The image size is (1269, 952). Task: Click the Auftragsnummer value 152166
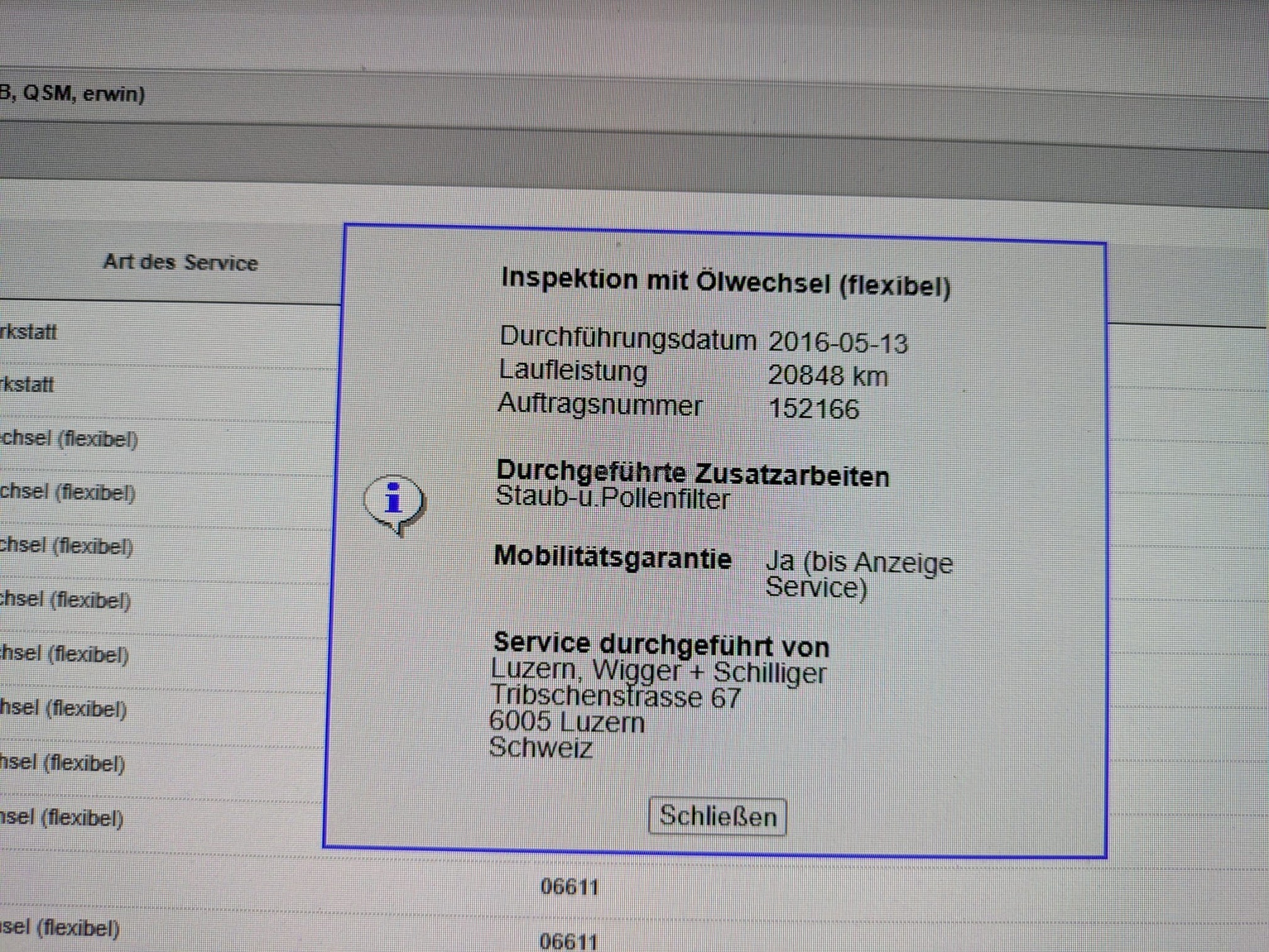[x=814, y=409]
